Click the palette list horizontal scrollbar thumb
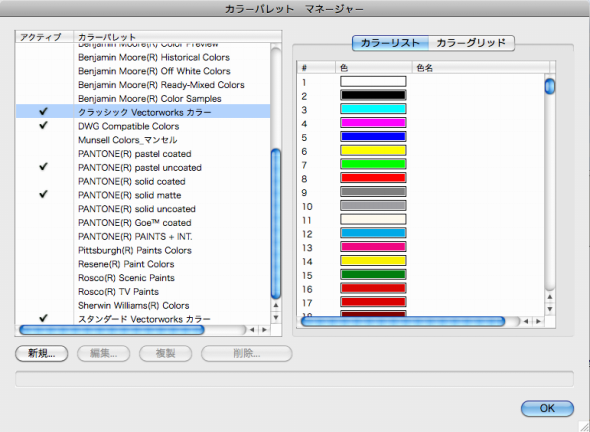Image resolution: width=590 pixels, height=432 pixels. 111,330
